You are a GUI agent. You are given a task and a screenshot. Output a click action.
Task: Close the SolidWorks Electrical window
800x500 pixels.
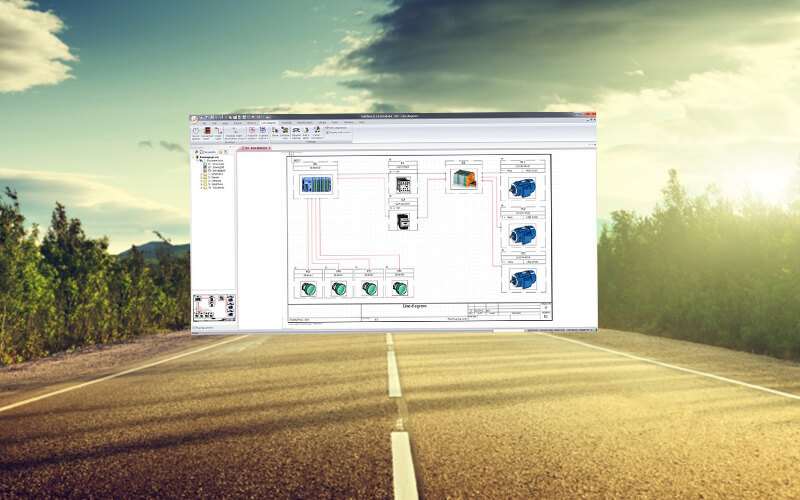point(592,115)
